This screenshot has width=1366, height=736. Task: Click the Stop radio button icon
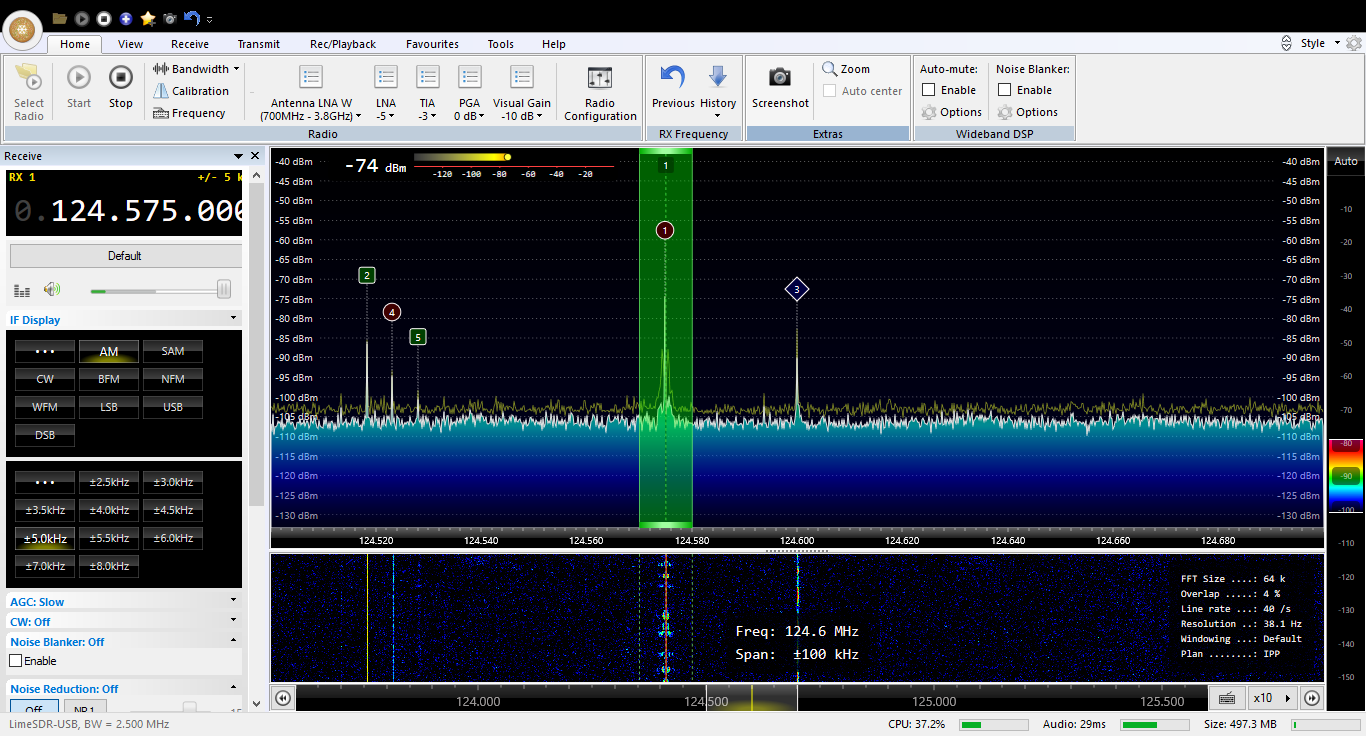(x=121, y=78)
